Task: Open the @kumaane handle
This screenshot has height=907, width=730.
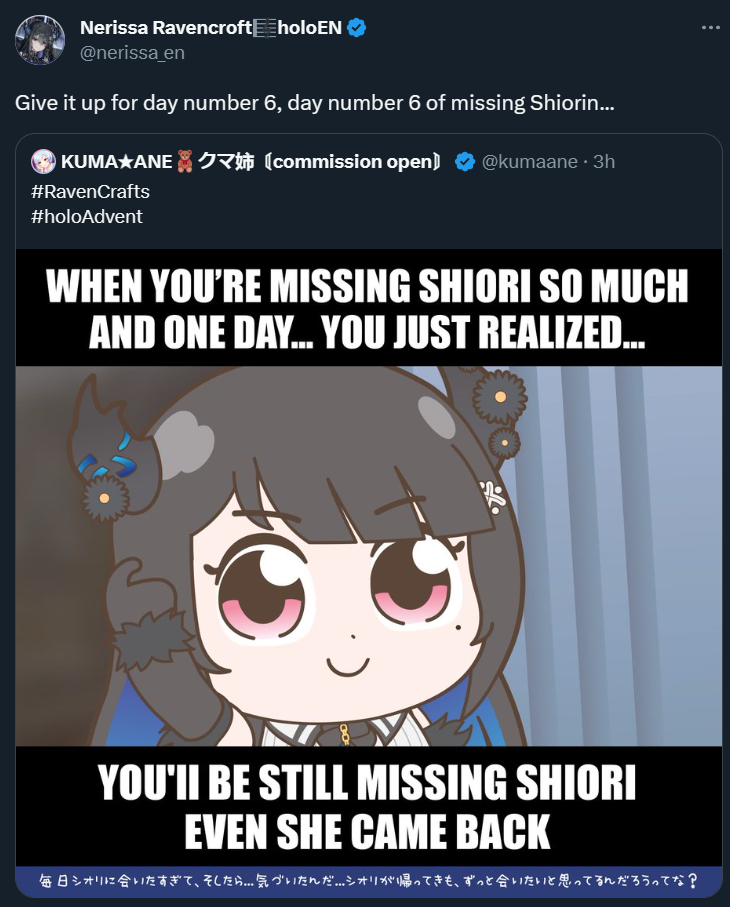Action: (529, 162)
